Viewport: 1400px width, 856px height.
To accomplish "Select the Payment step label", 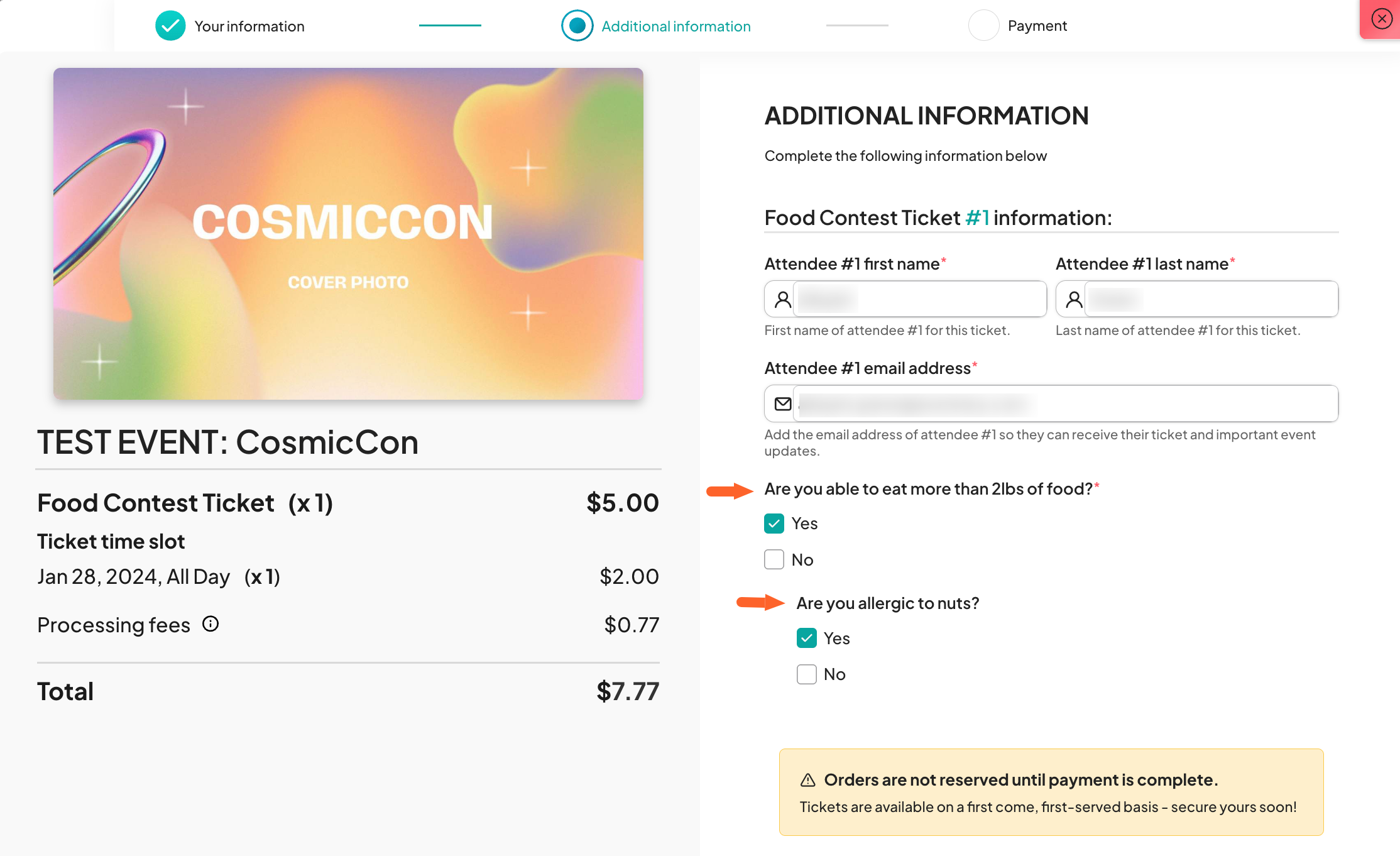I will (x=1037, y=26).
